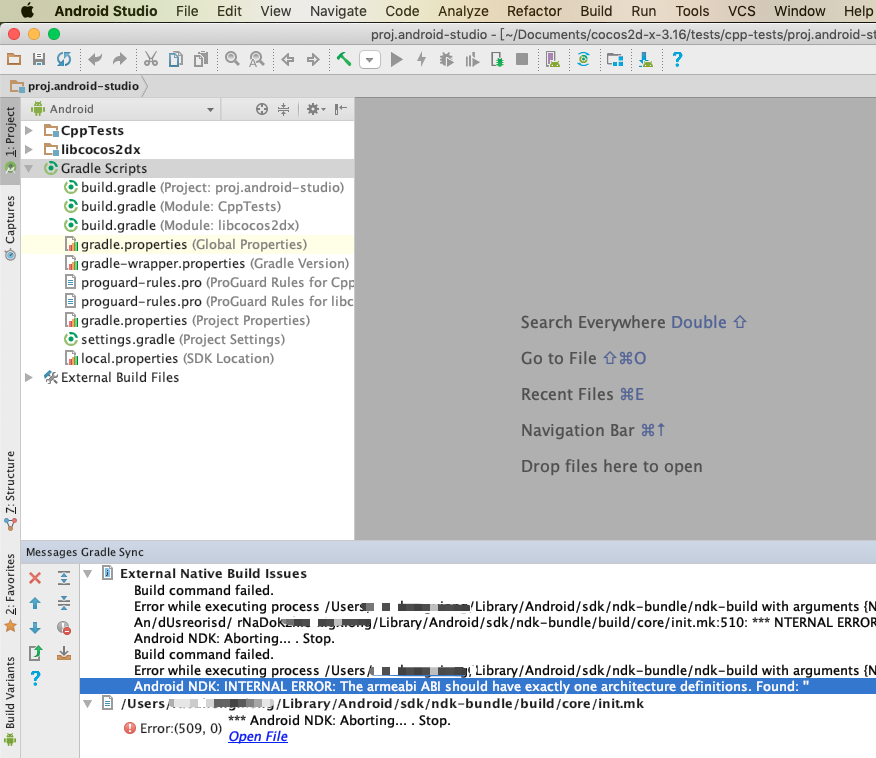The width and height of the screenshot is (876, 758).
Task: Expand the CppTests module node
Action: coord(29,130)
